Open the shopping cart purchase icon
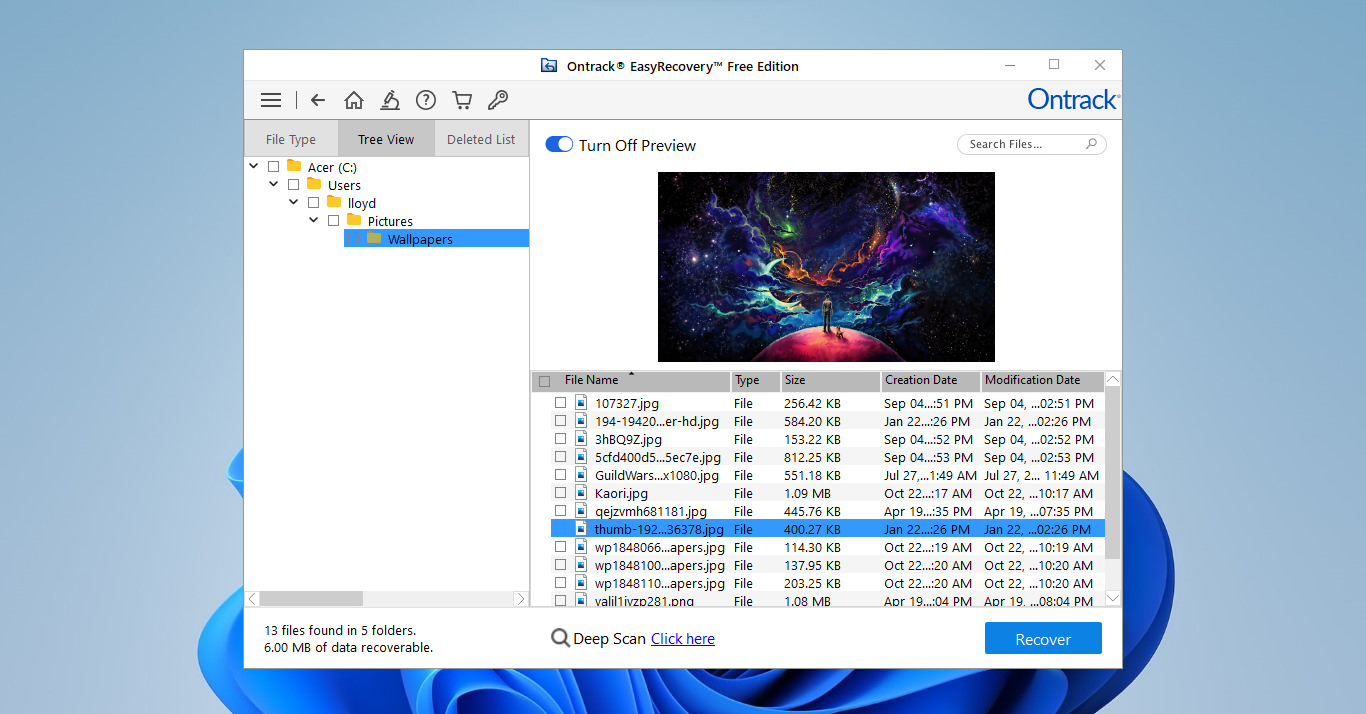The height and width of the screenshot is (714, 1366). click(x=462, y=100)
